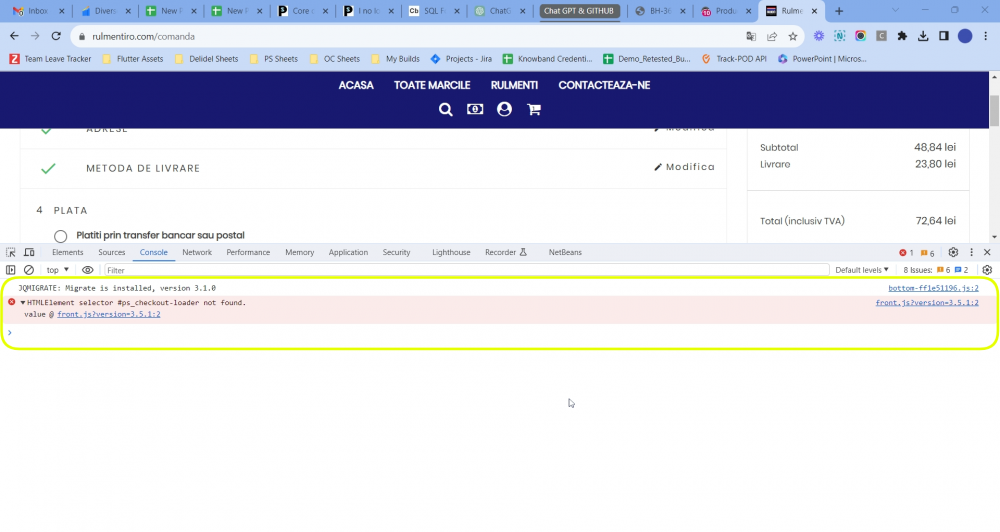Open the shopping cart icon

534,110
